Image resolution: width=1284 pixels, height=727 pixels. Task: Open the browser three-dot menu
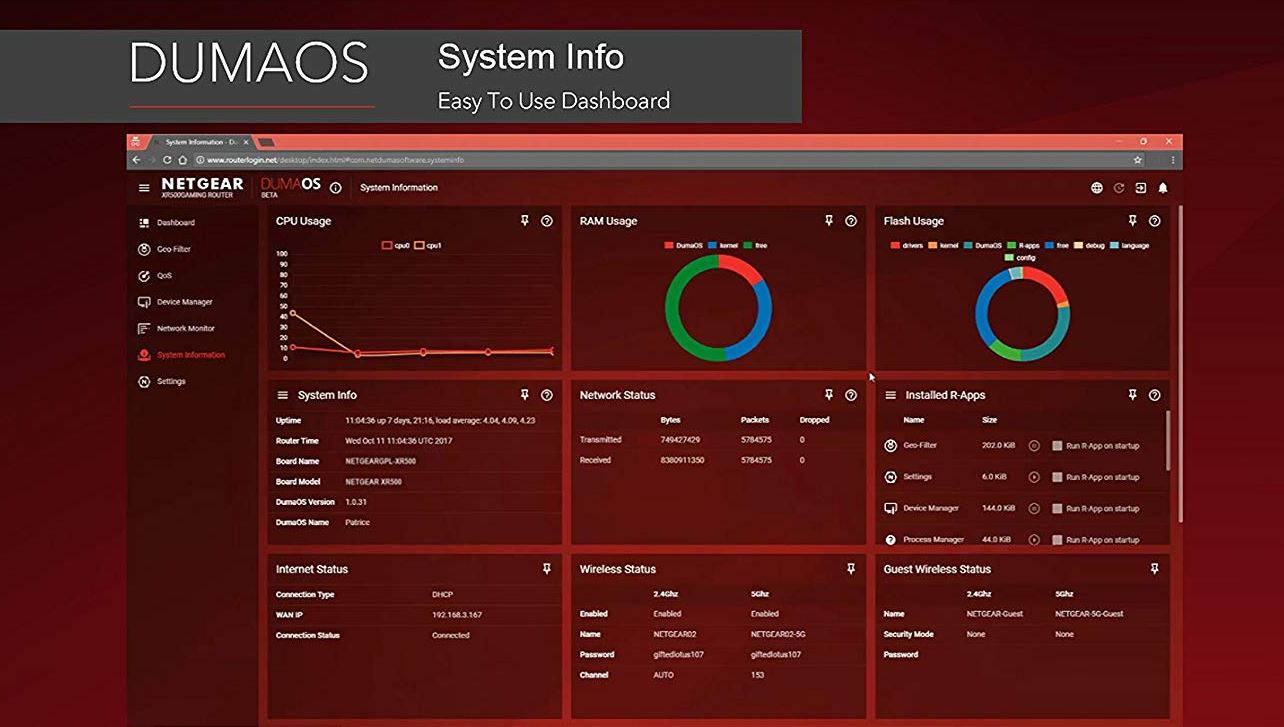tap(1173, 160)
